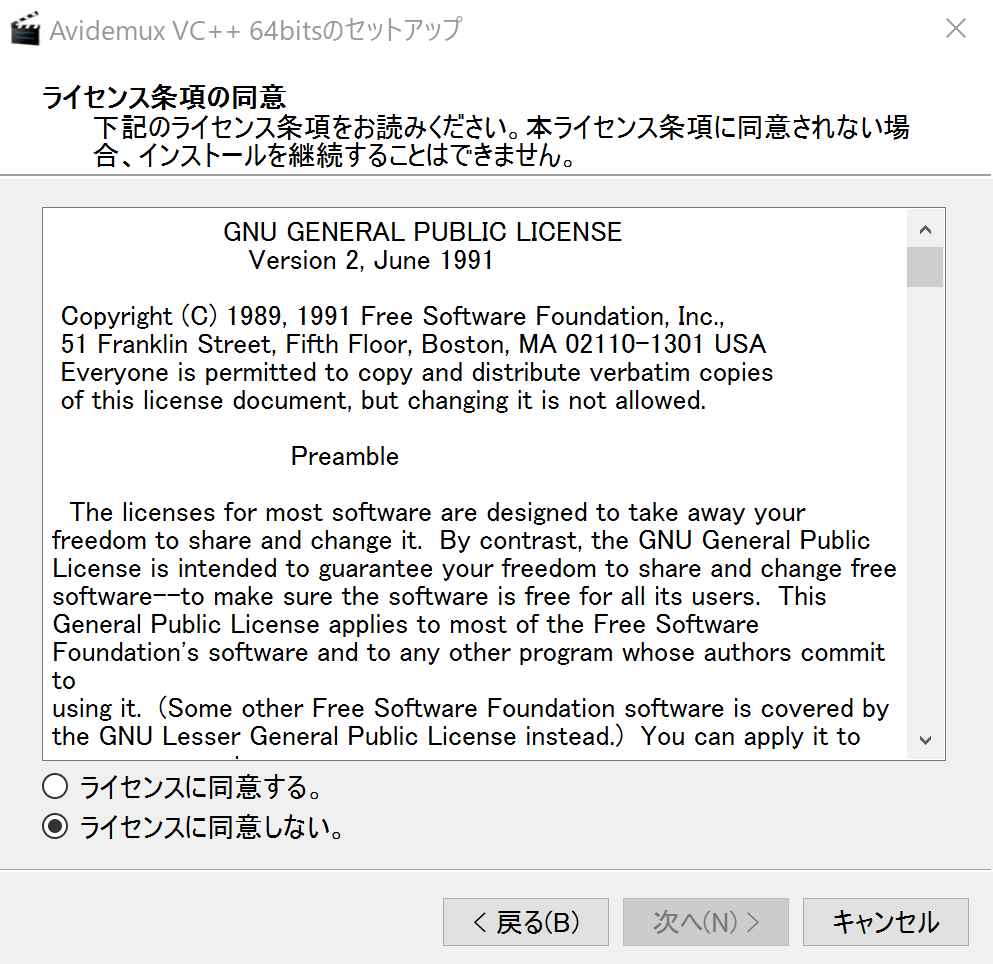Click the ライセンス条項の同意 page heading
Image resolution: width=993 pixels, height=964 pixels.
point(164,97)
